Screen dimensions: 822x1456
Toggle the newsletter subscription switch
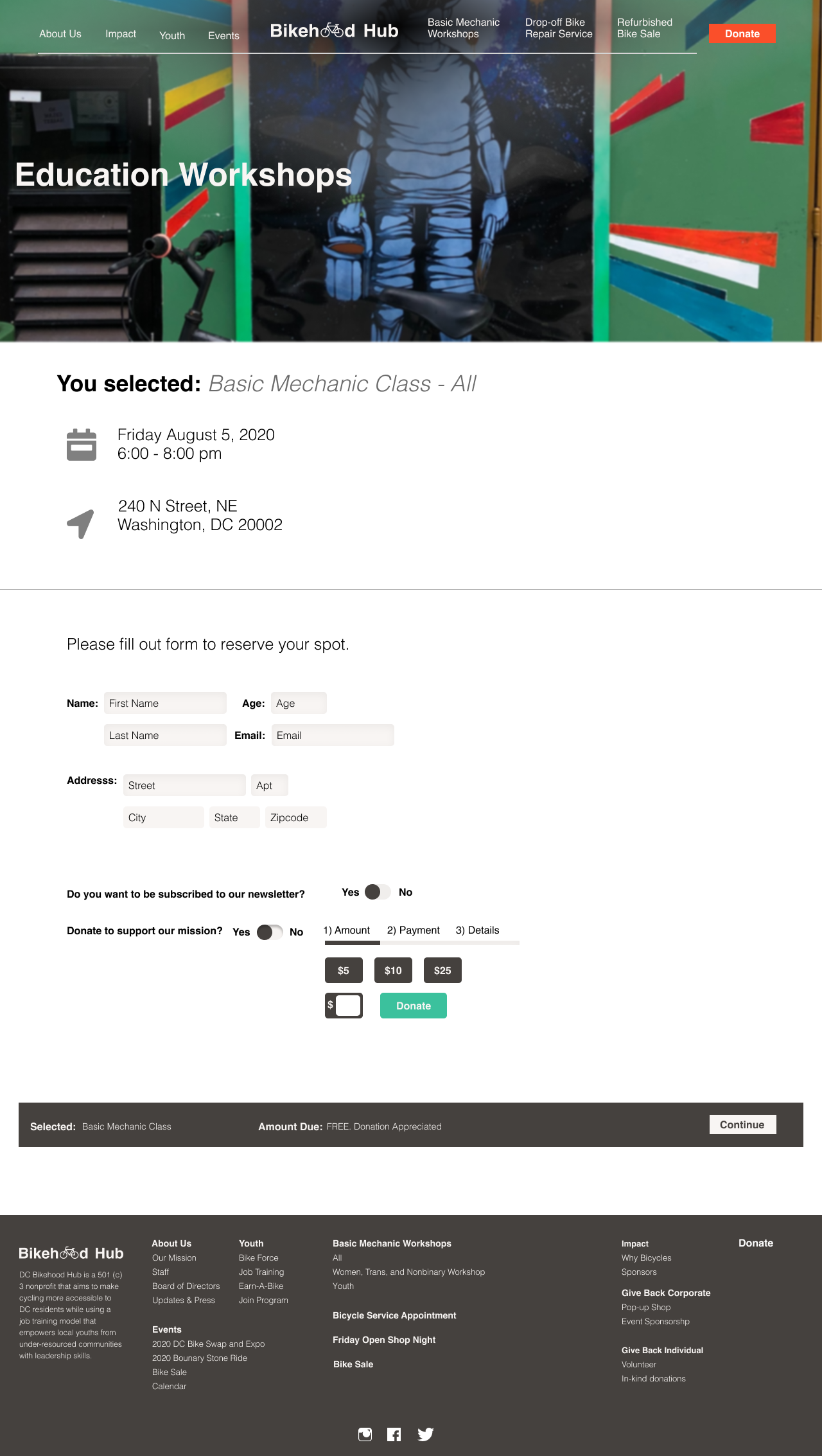click(x=378, y=892)
